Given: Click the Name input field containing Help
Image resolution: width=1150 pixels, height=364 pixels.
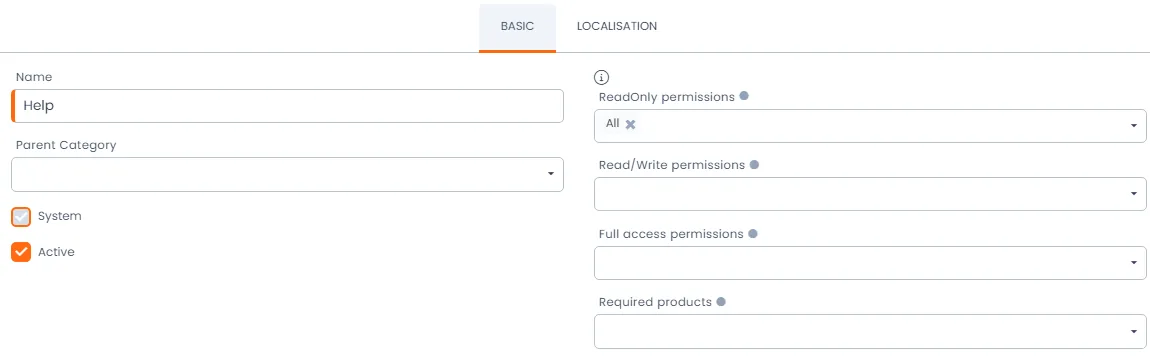Looking at the screenshot, I should click(288, 106).
